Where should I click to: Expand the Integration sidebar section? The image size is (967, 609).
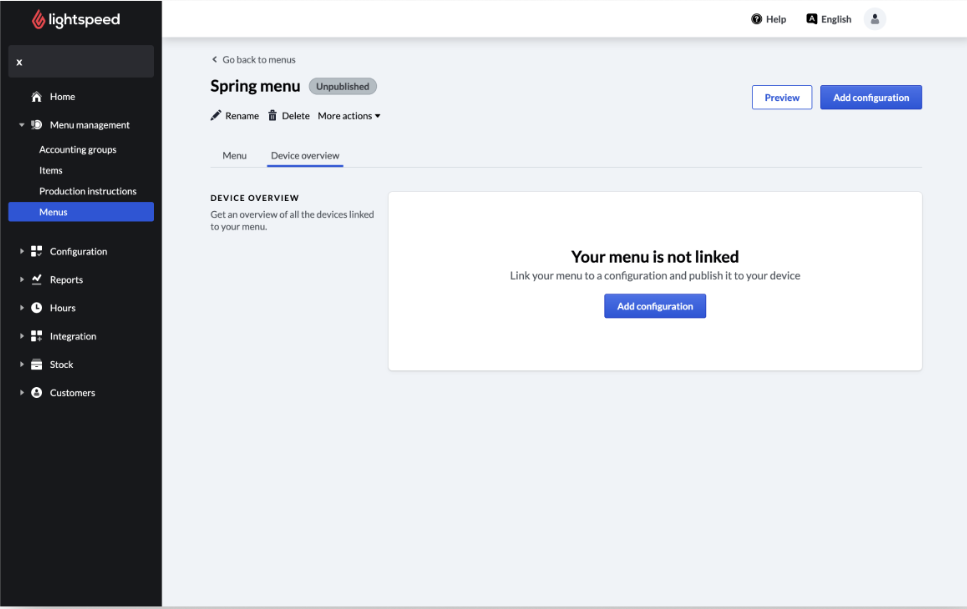tap(22, 337)
